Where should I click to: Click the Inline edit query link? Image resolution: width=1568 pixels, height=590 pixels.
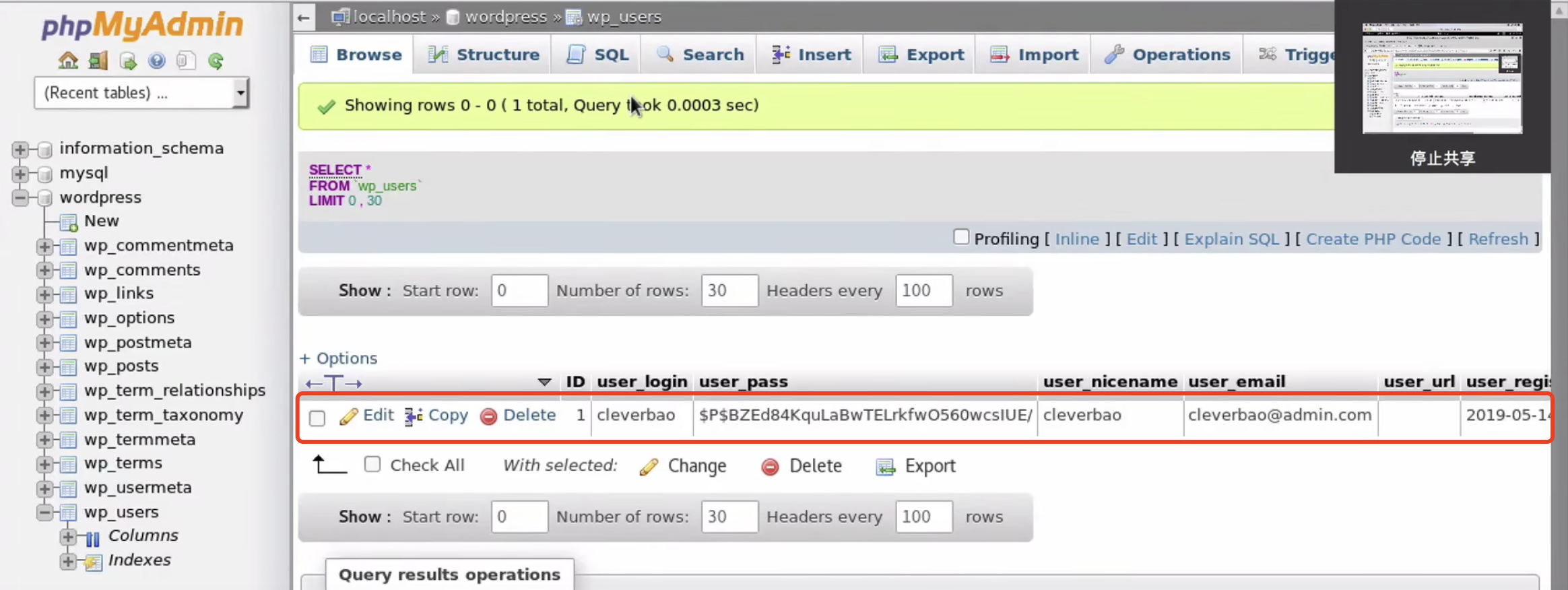pos(1077,239)
